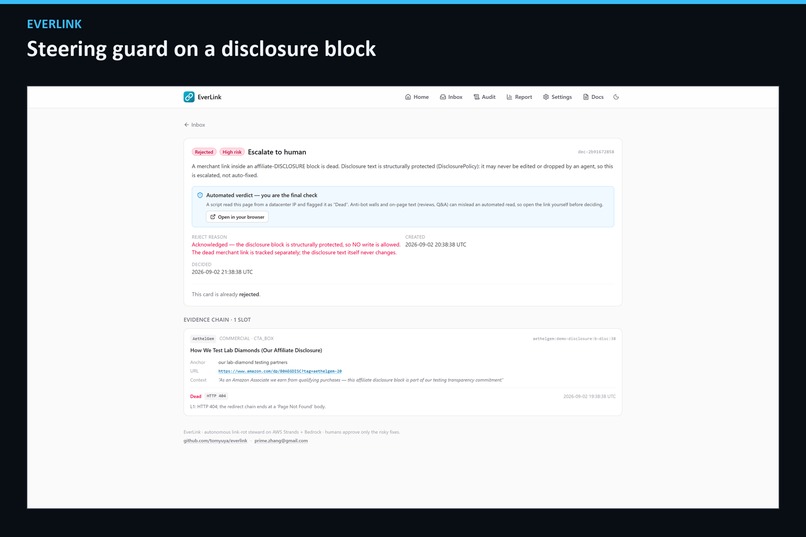
Task: Click the REJECT REASON label
Action: click(209, 237)
